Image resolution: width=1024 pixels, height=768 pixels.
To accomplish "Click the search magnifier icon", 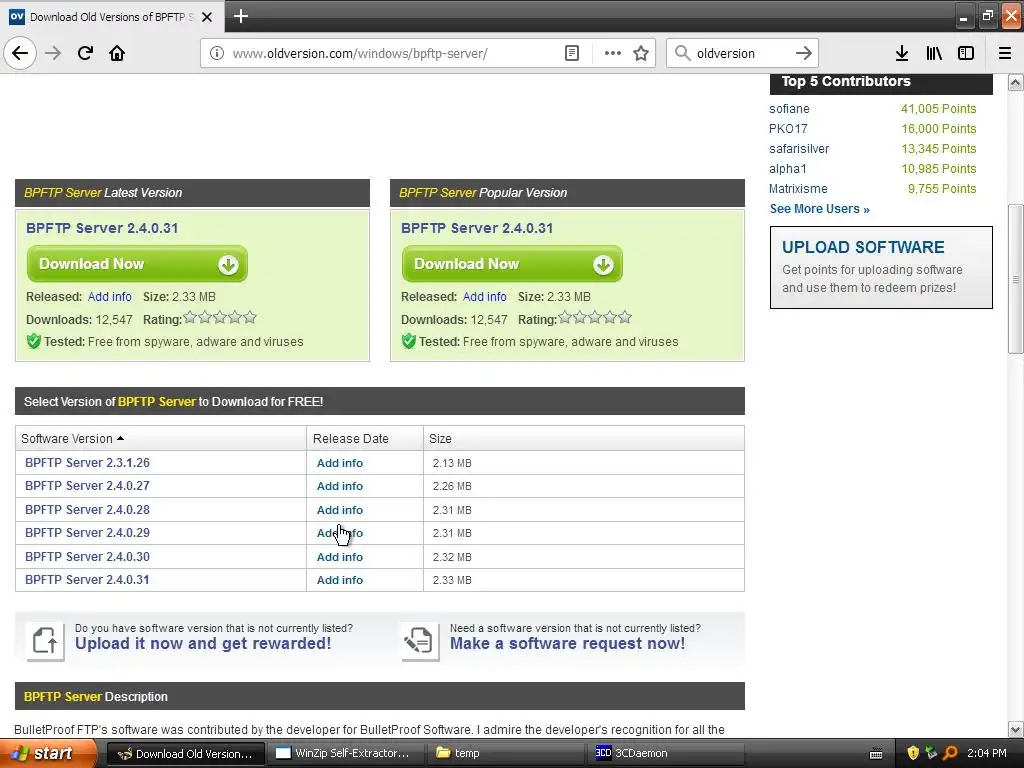I will tap(682, 53).
